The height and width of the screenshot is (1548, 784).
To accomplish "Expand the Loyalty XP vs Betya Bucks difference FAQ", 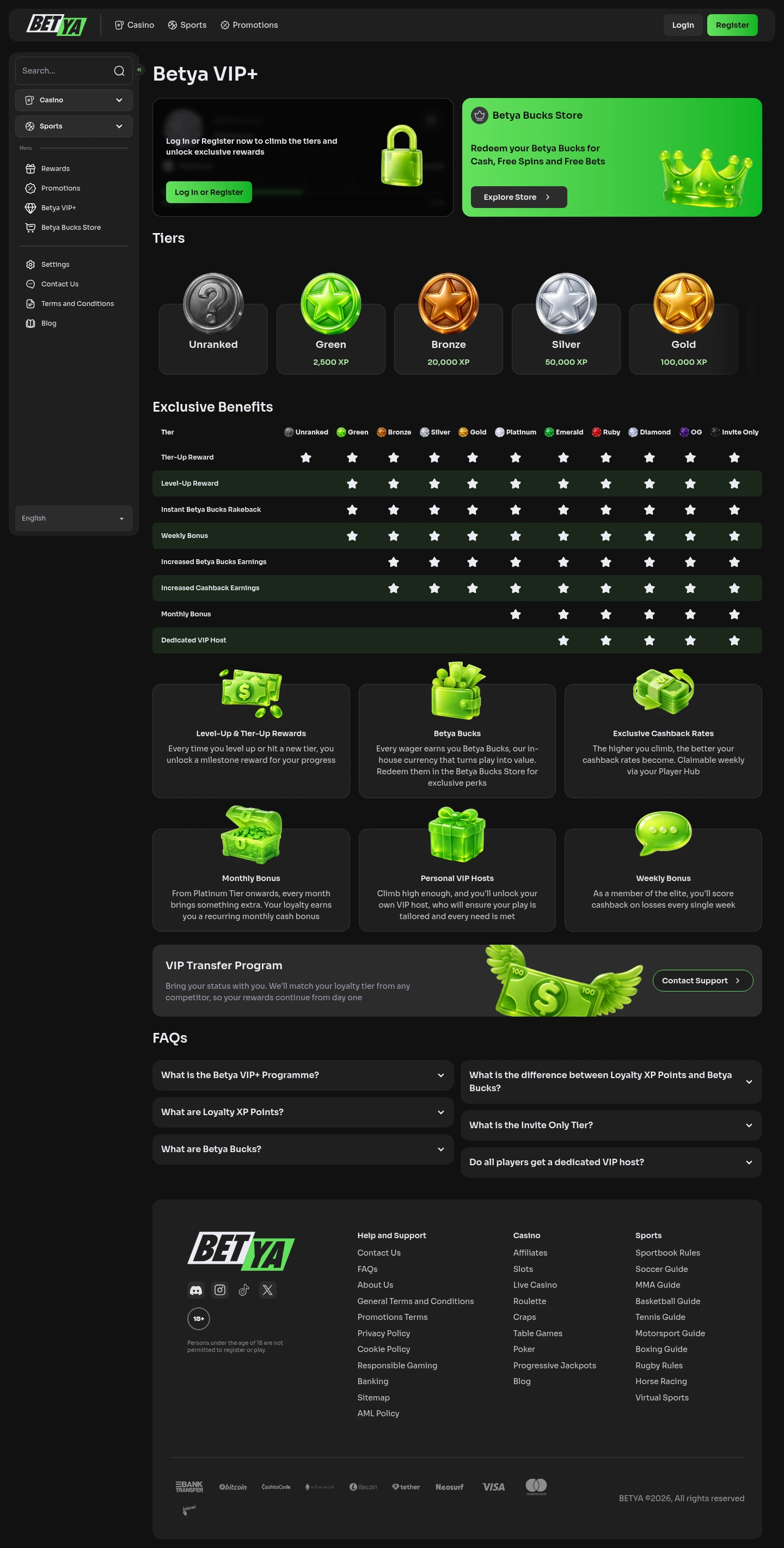I will pyautogui.click(x=611, y=1082).
